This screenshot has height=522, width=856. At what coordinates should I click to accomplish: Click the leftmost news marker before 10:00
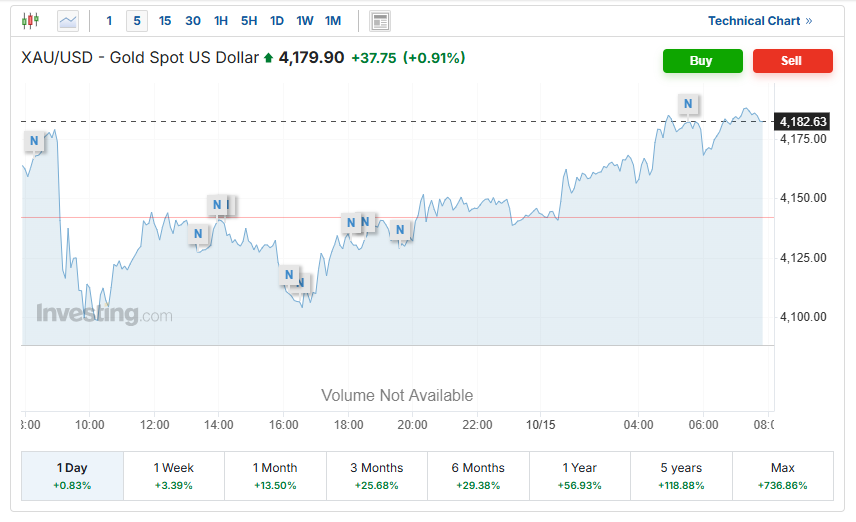point(34,141)
